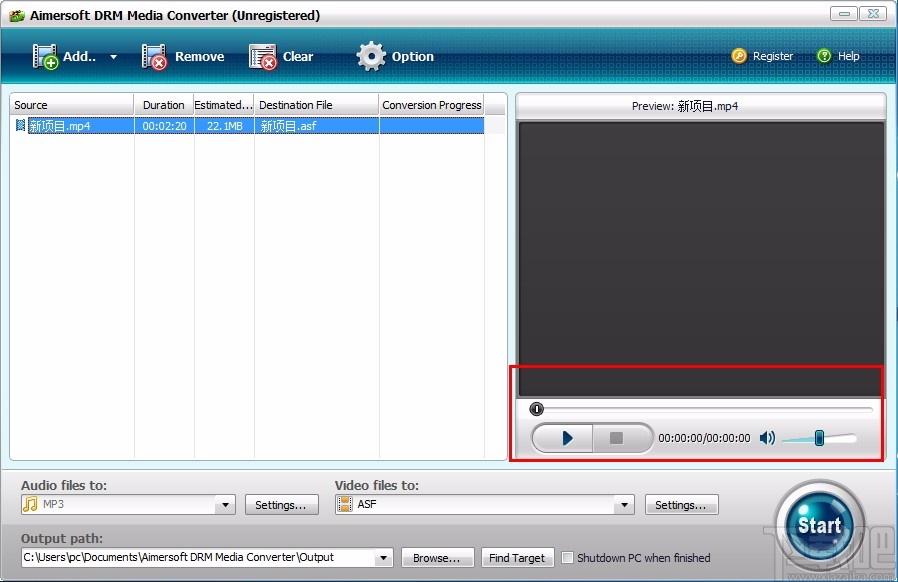Open Option settings via the gear icon
898x582 pixels.
tap(370, 56)
